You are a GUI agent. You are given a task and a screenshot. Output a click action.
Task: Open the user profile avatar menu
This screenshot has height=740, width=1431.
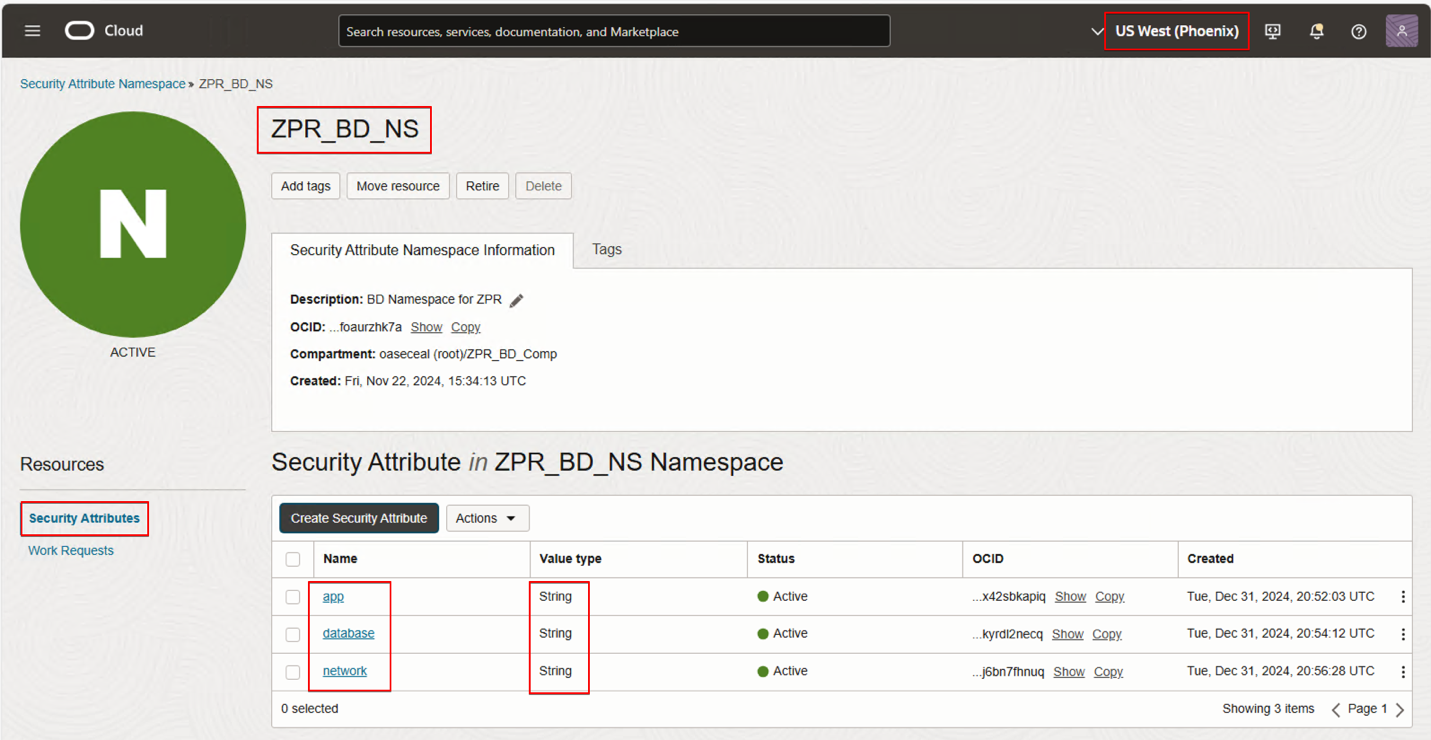point(1401,31)
